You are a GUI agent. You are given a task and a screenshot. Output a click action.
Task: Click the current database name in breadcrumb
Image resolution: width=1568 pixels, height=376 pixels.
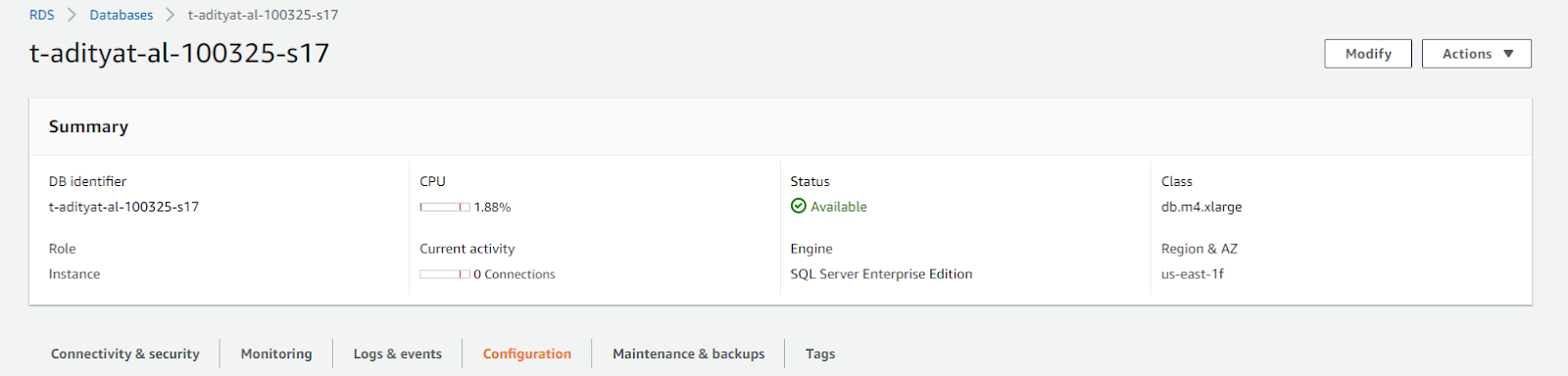pos(263,15)
